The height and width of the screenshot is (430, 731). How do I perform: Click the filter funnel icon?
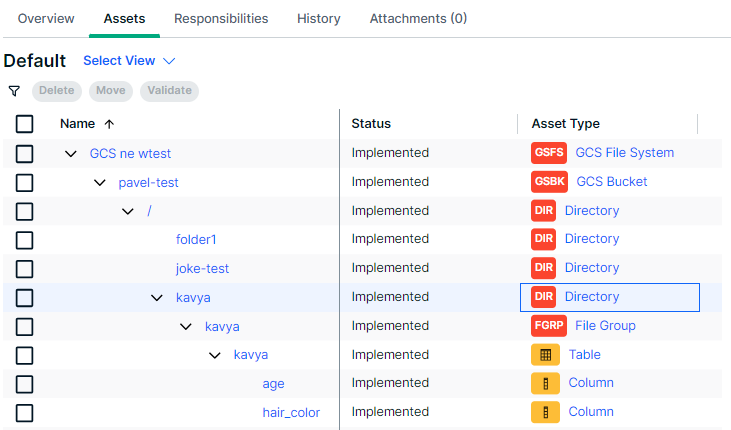(x=14, y=91)
